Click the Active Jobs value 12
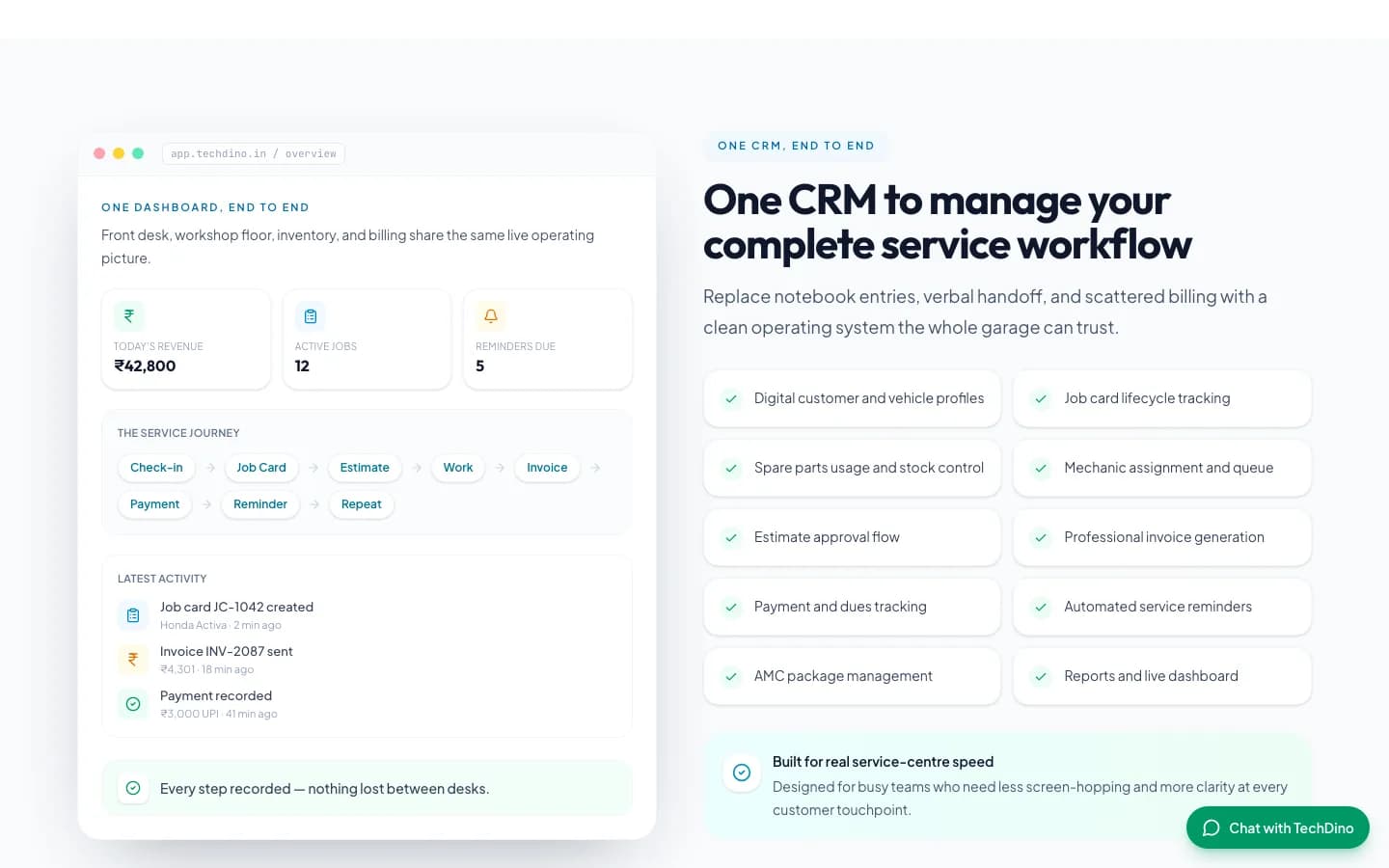1389x868 pixels. 302,366
